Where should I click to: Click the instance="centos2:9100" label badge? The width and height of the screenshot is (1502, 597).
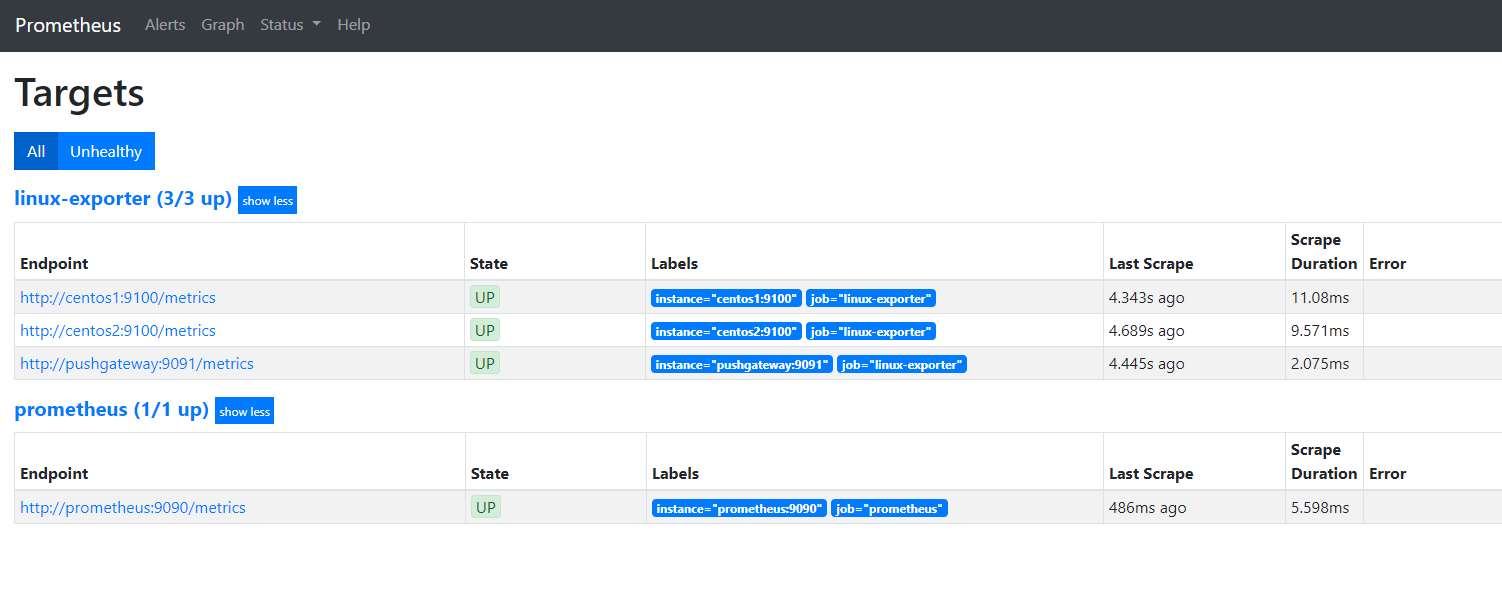[x=726, y=331]
